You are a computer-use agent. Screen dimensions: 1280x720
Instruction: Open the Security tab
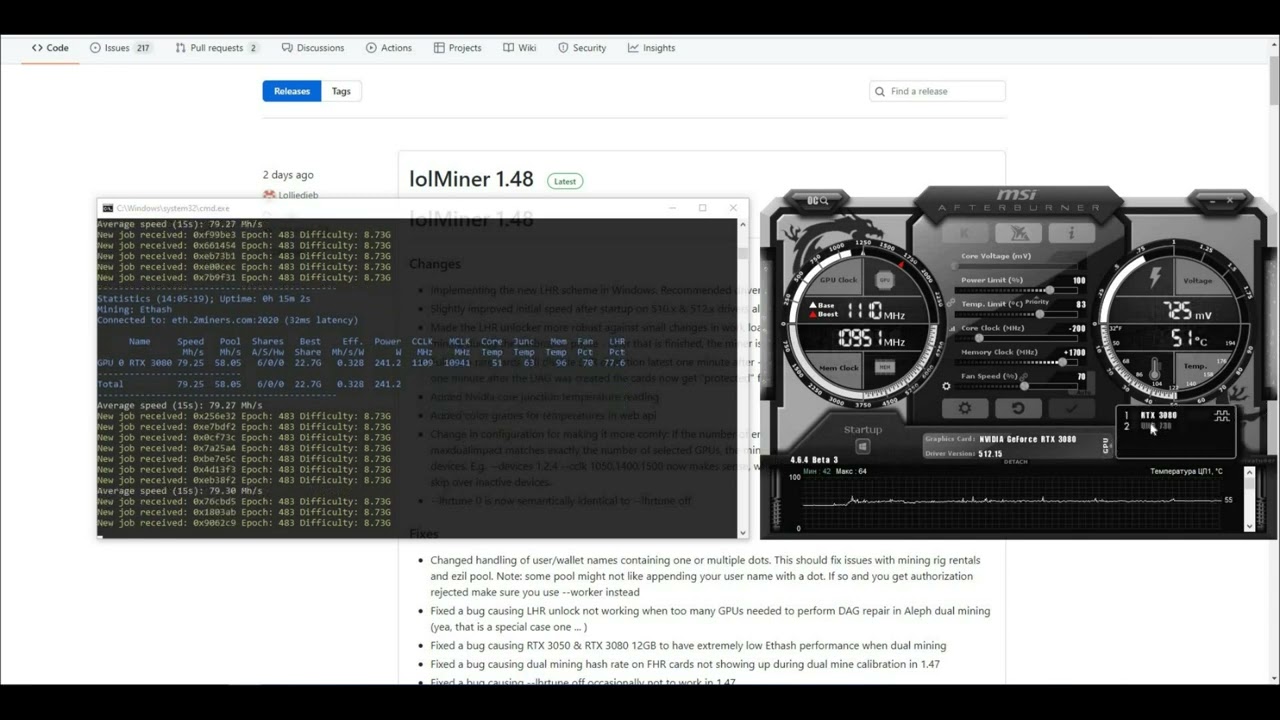point(582,48)
